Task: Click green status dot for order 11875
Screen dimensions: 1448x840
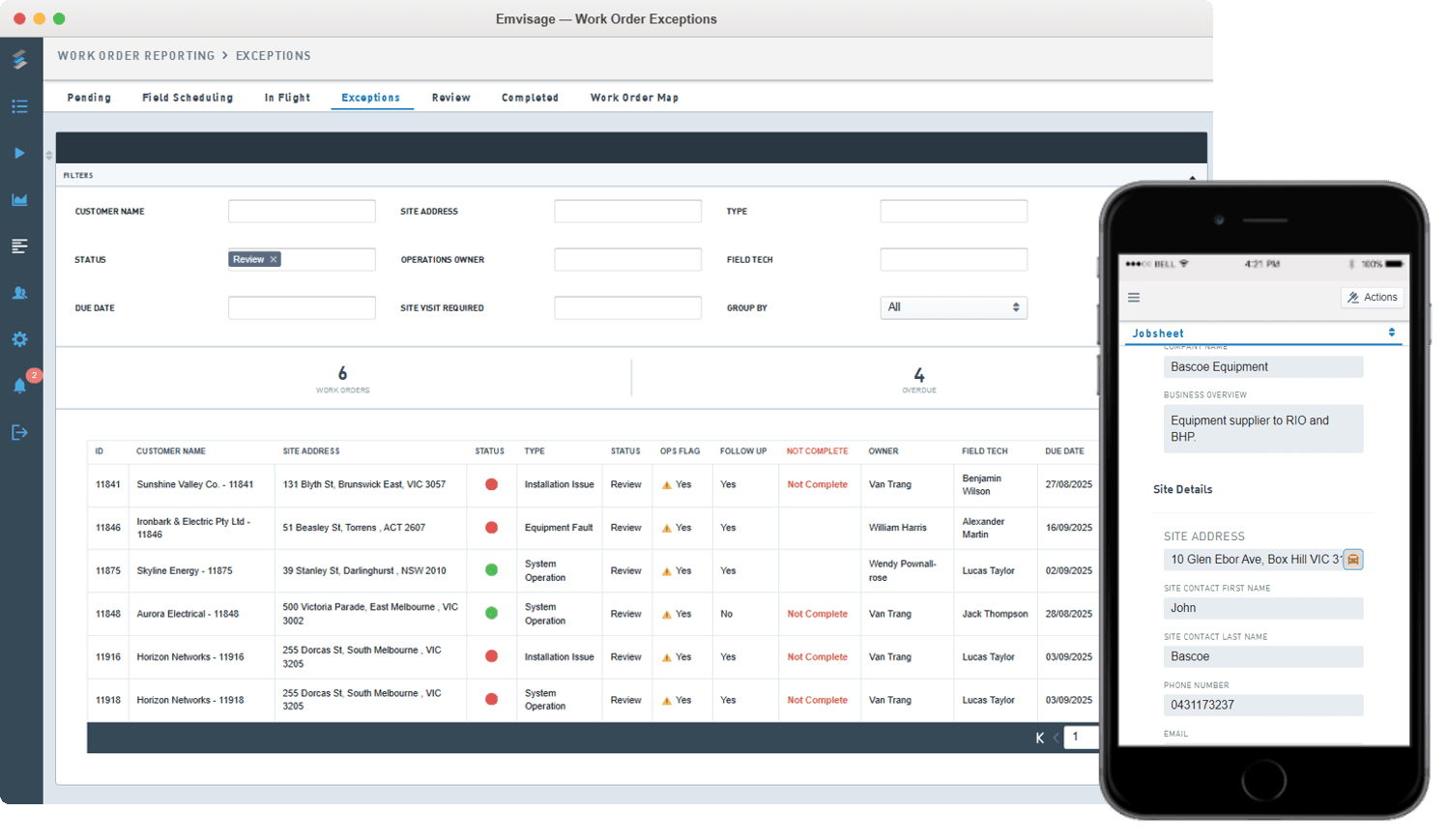Action: 491,570
